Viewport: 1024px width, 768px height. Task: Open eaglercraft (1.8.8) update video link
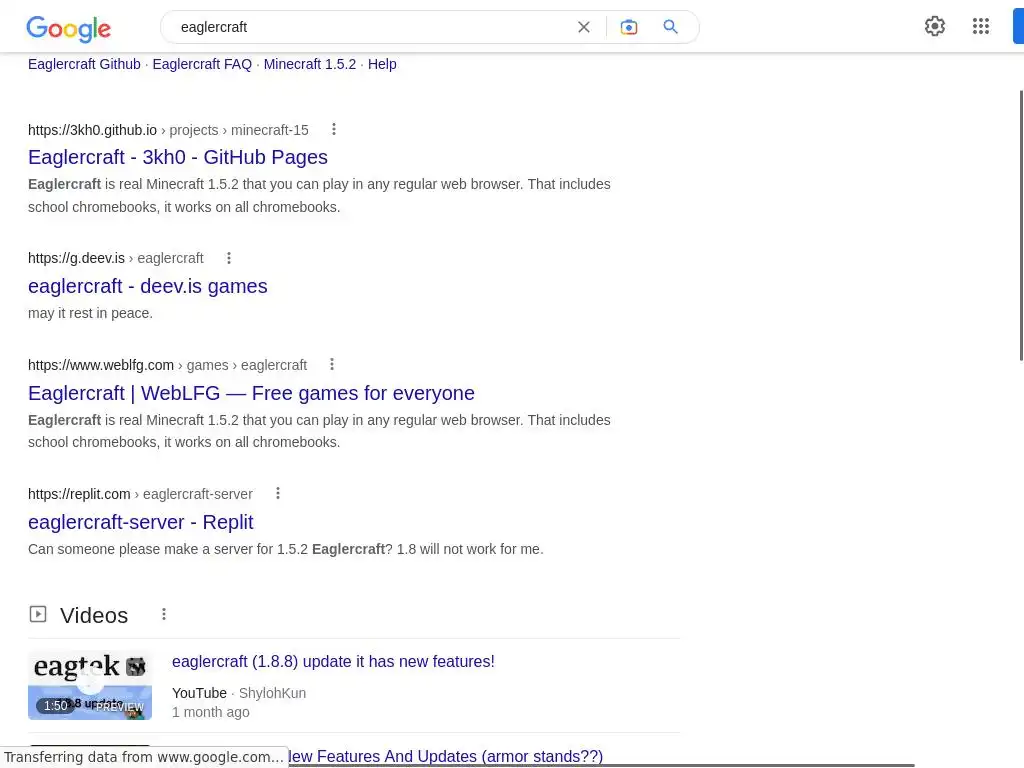[x=333, y=662]
